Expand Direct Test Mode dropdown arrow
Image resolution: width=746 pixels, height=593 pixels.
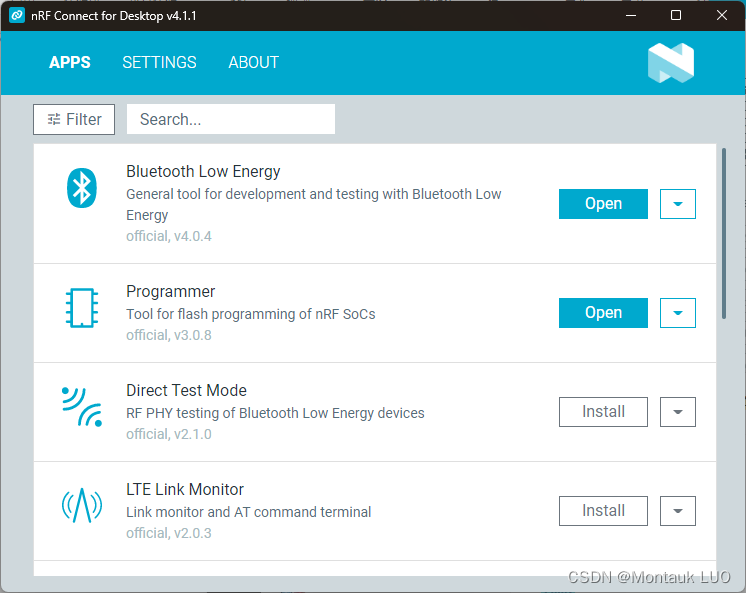[677, 412]
